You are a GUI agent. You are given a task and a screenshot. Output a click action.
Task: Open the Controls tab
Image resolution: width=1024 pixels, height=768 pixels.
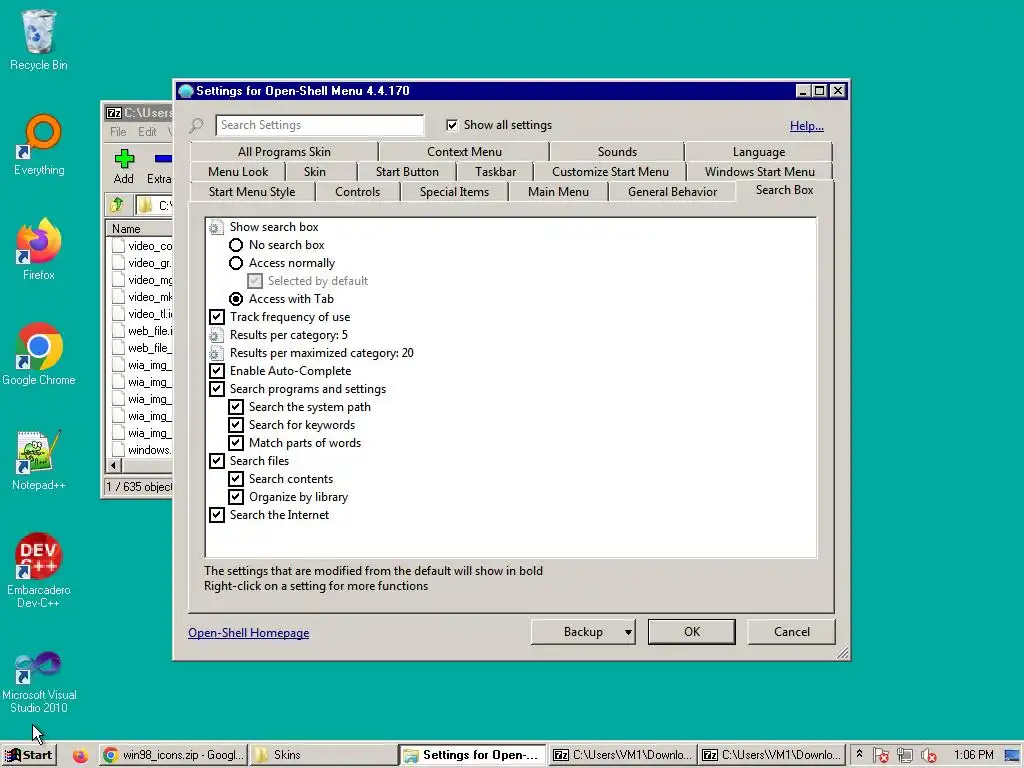click(x=357, y=192)
